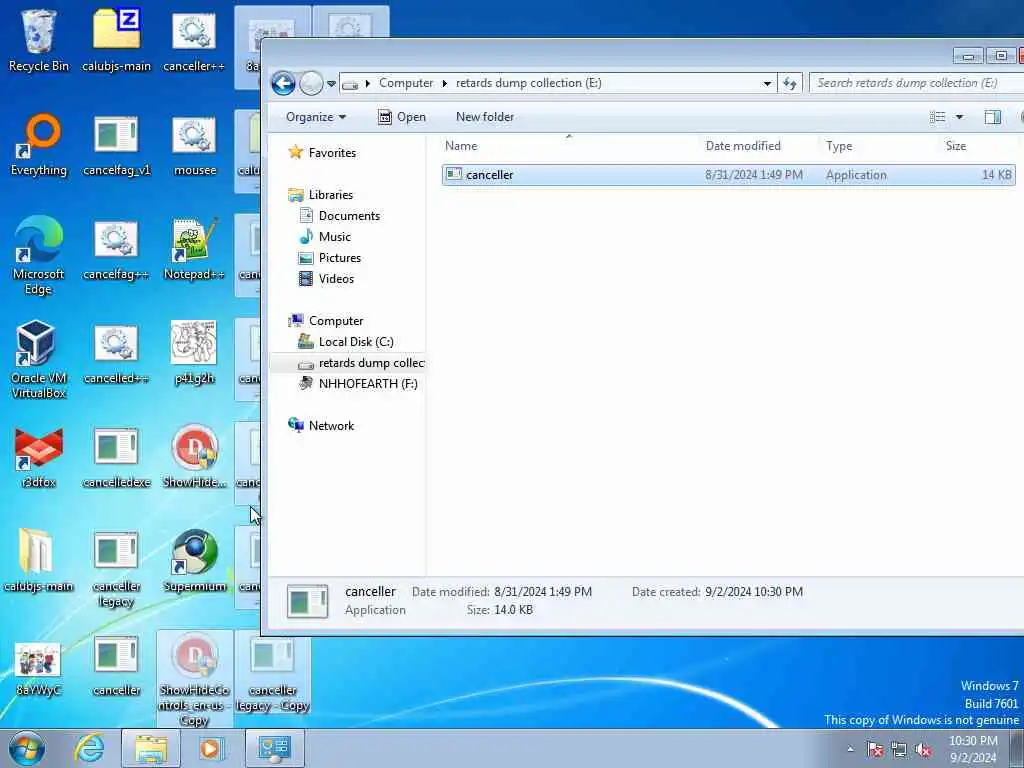Select the p41g2h image file icon

pos(194,353)
